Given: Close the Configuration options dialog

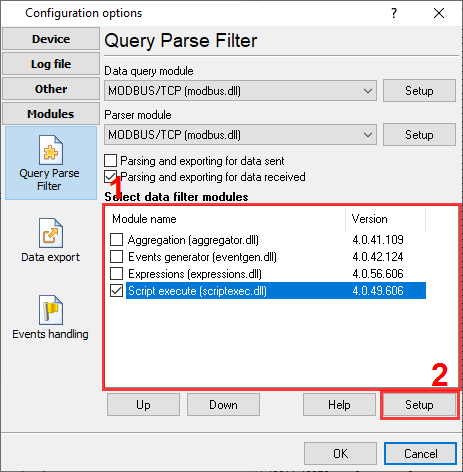Looking at the screenshot, I should (439, 13).
